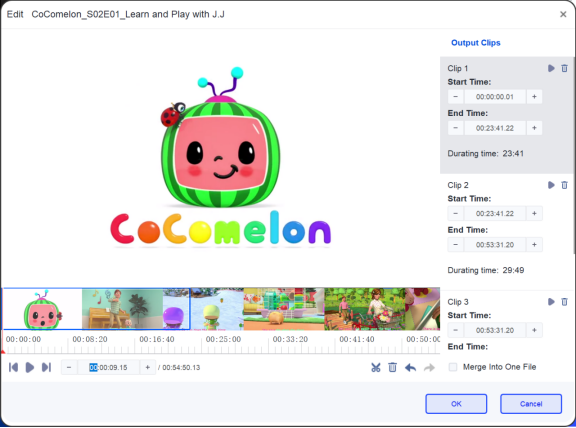Enable Merge Into One File checkbox
Viewport: 576px width, 428px height.
coord(453,367)
